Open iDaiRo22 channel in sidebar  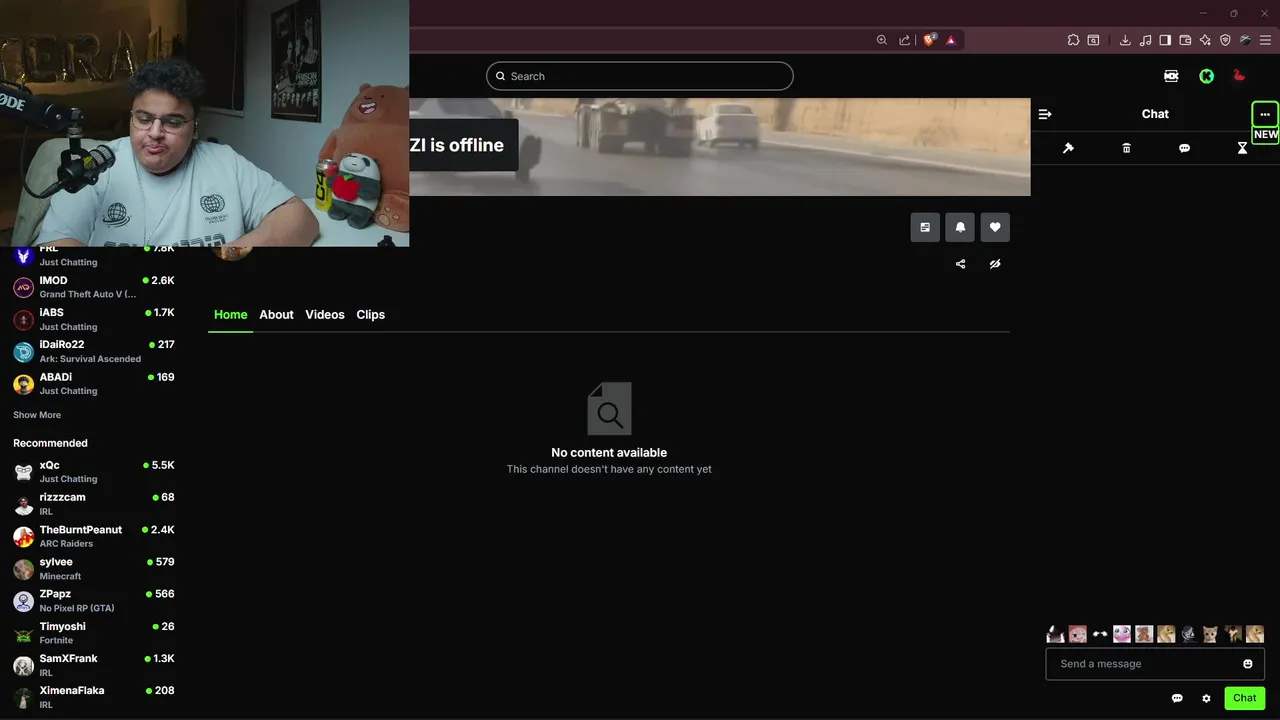coord(94,351)
